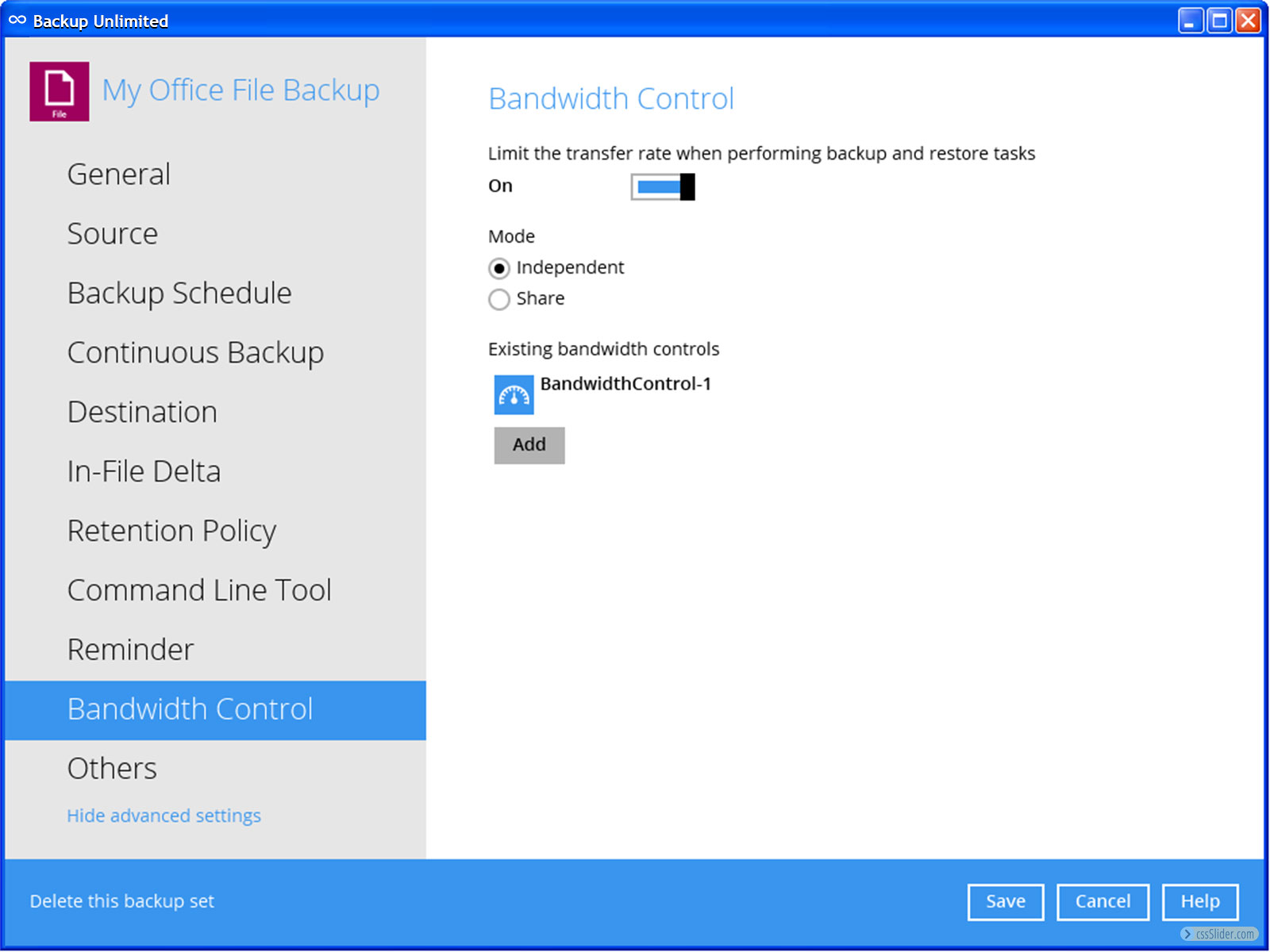Collapse with Hide advanced settings link
Image resolution: width=1270 pixels, height=952 pixels.
(x=164, y=816)
